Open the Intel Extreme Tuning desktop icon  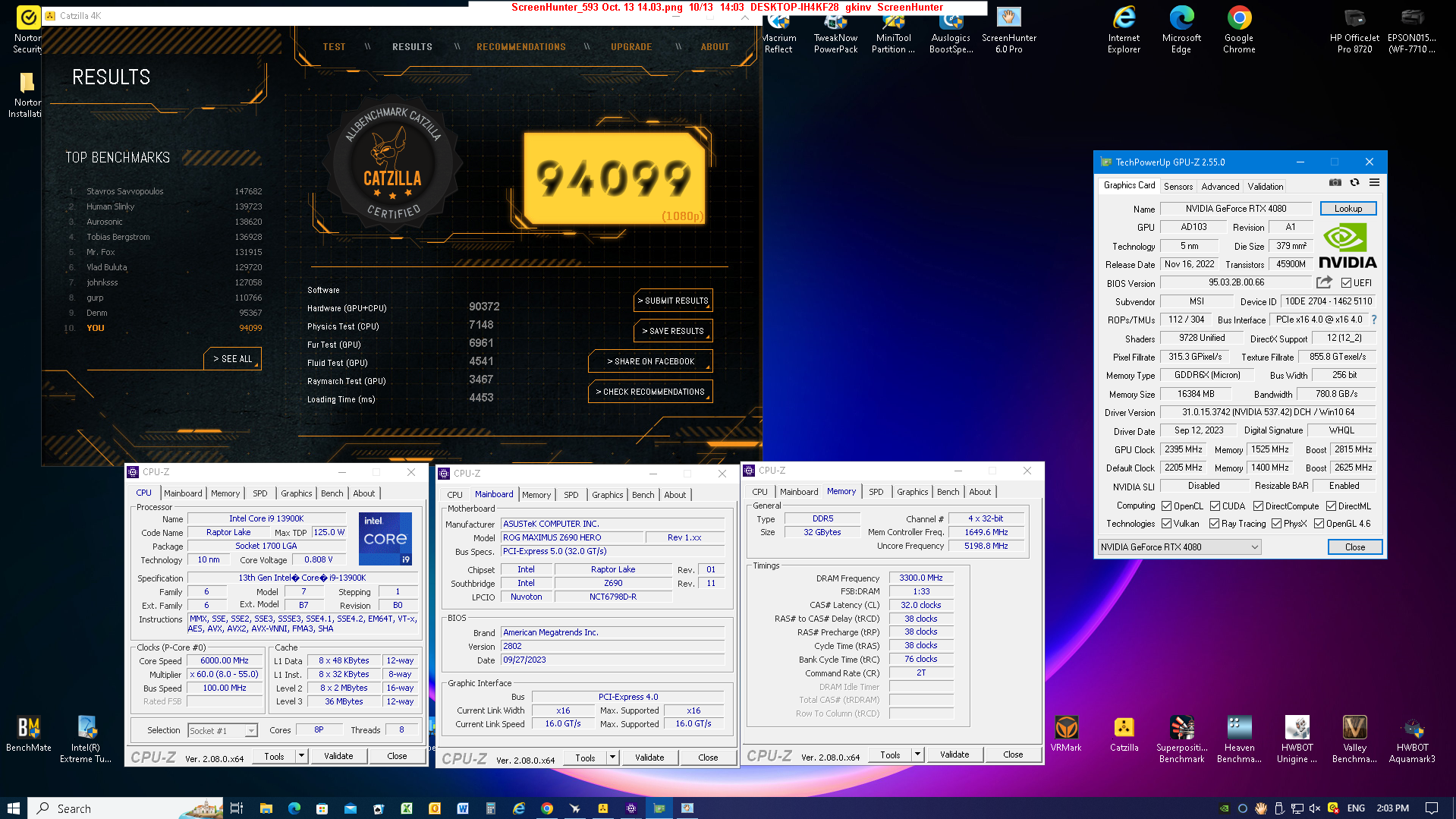click(x=86, y=739)
